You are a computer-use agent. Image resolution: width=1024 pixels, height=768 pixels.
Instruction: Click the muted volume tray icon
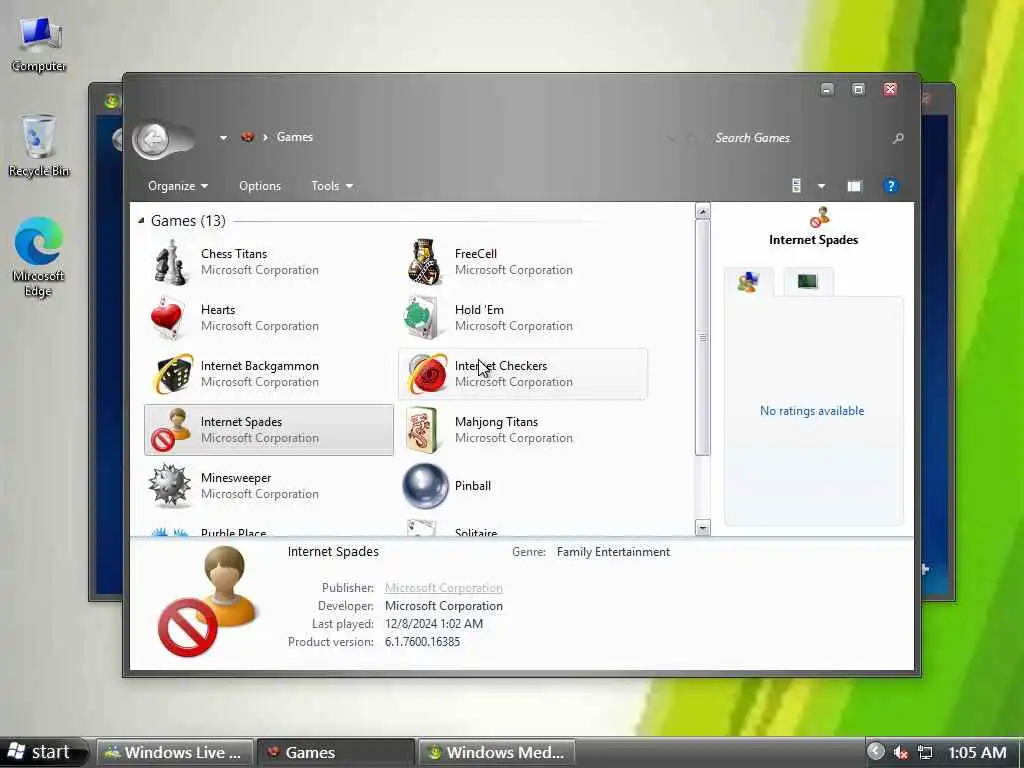[x=901, y=752]
